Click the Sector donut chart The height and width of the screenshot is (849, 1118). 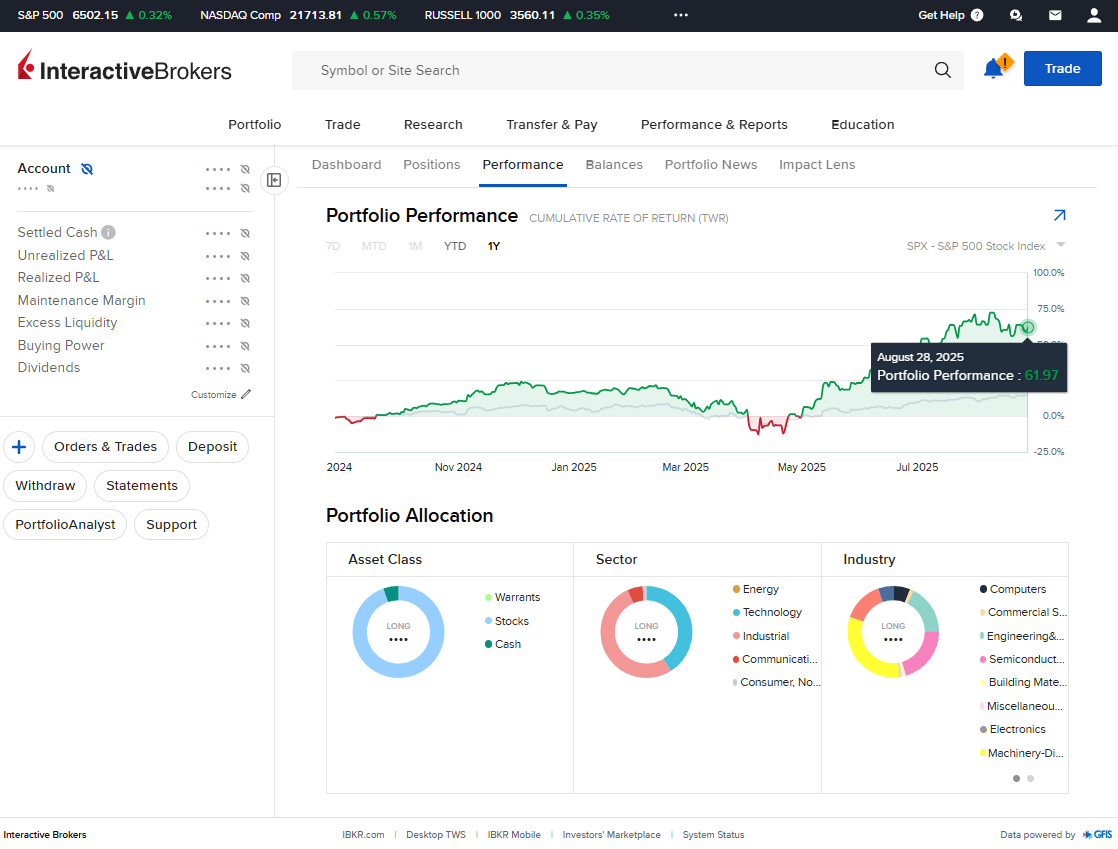tap(646, 632)
